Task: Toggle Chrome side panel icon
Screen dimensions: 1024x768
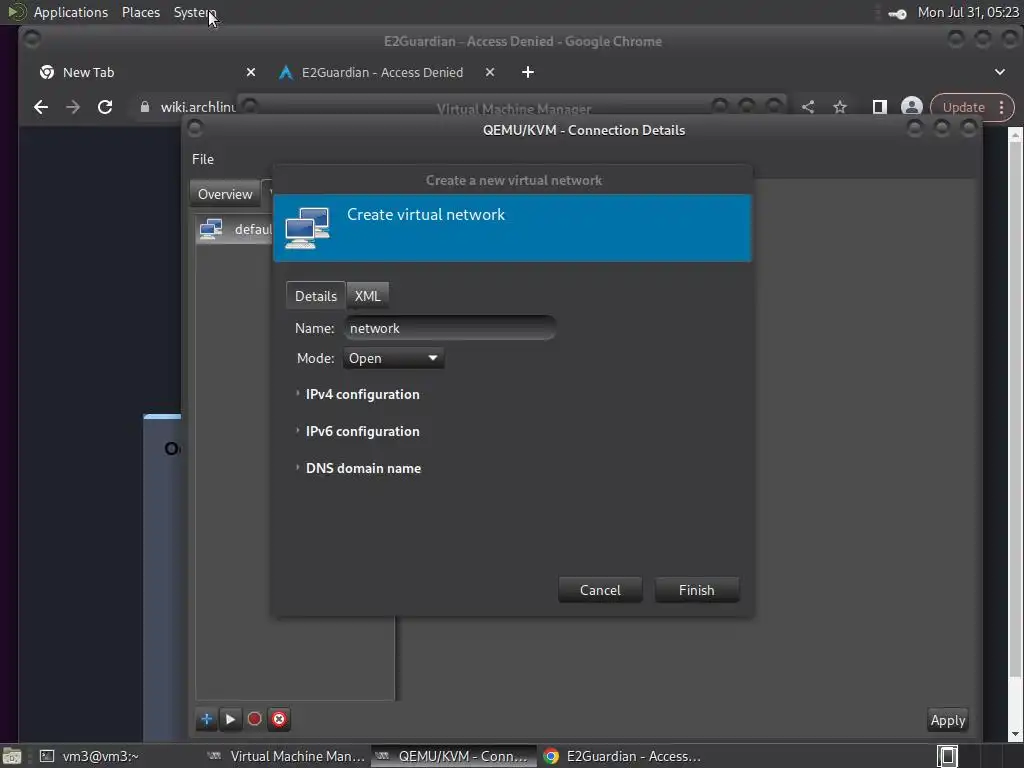Action: 880,107
